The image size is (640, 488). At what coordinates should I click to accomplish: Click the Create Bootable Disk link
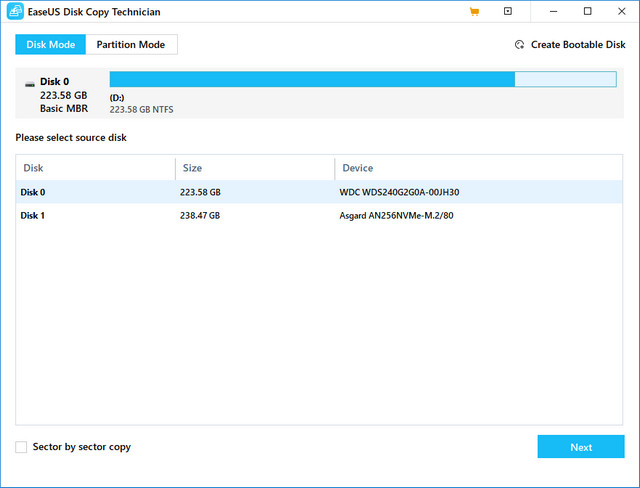(x=578, y=45)
